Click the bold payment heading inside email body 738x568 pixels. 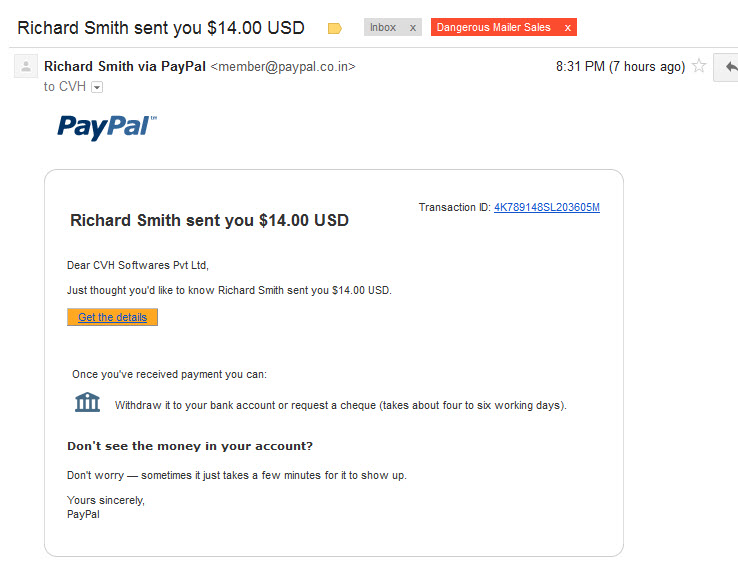(209, 220)
